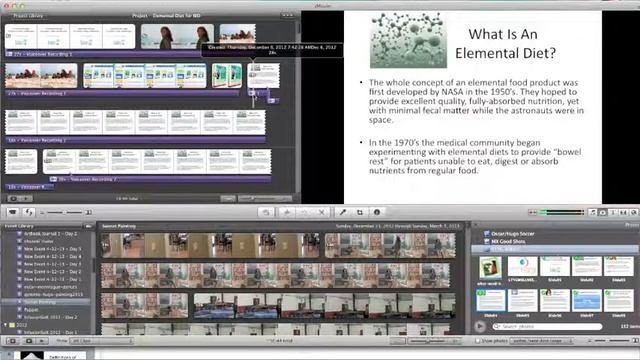Screen dimensions: 640x360
Task: Select the Slide08 photo thumbnail
Action: (x=619, y=301)
